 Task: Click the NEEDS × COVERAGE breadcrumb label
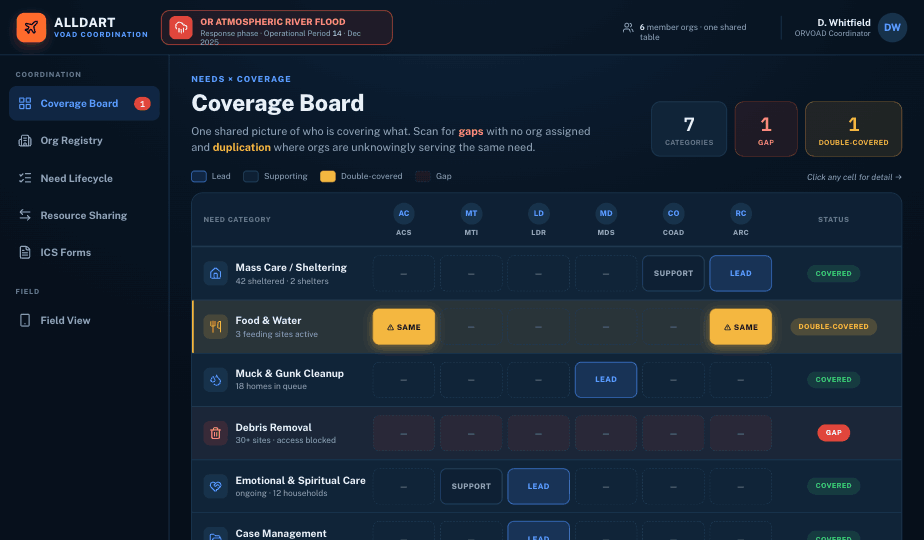tap(241, 79)
